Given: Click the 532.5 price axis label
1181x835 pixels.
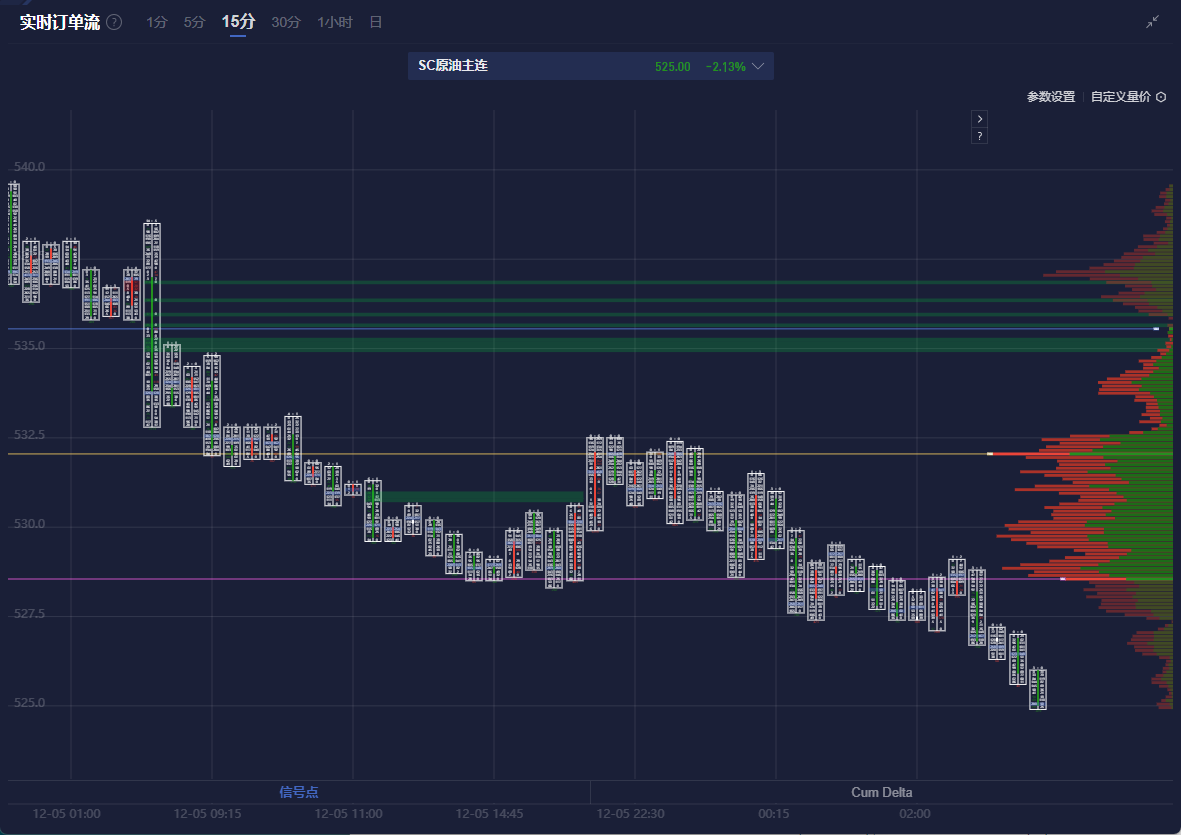Looking at the screenshot, I should point(29,434).
